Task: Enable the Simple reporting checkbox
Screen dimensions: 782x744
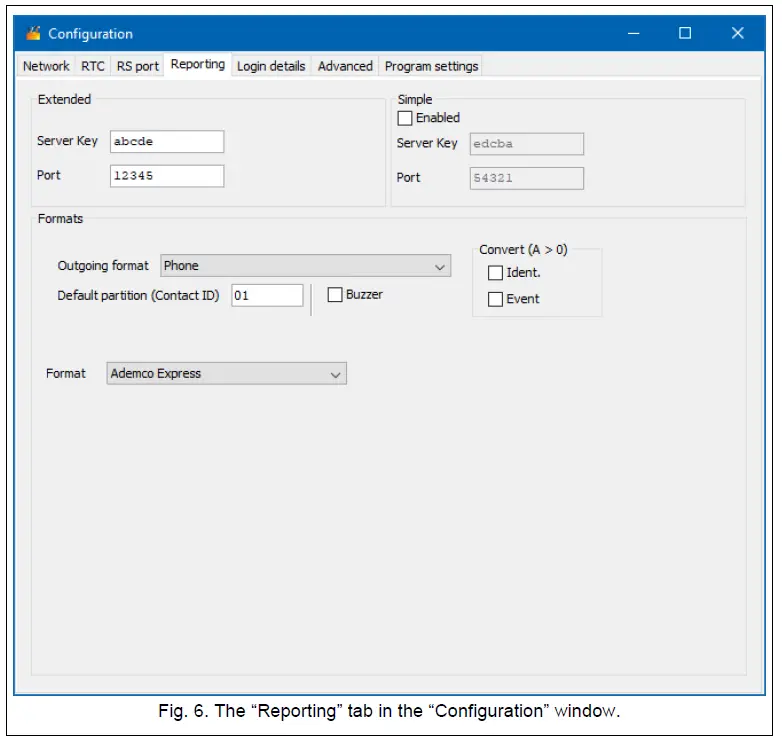Action: pos(405,118)
